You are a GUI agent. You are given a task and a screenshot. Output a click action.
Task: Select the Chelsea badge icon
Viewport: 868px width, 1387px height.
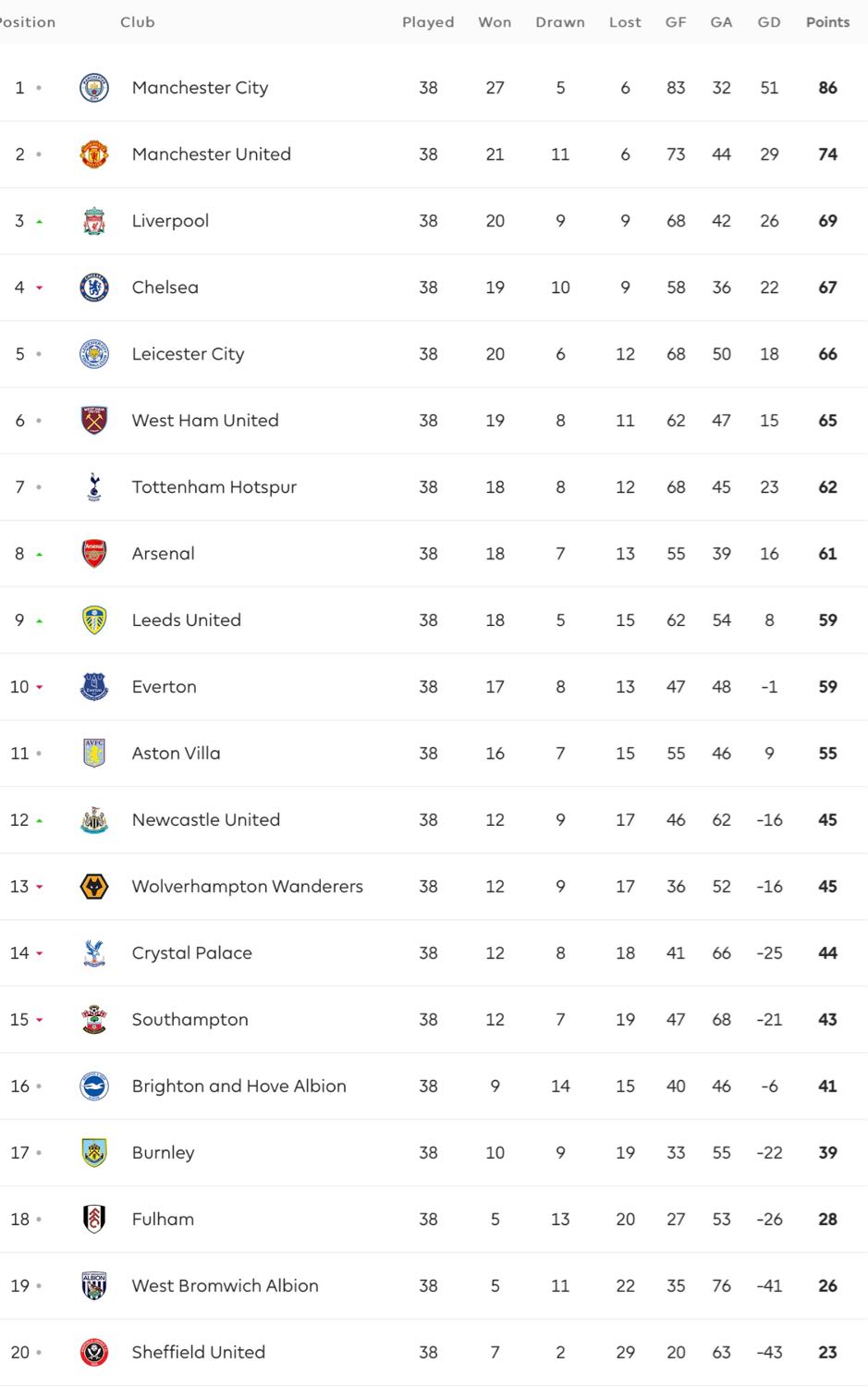point(94,288)
